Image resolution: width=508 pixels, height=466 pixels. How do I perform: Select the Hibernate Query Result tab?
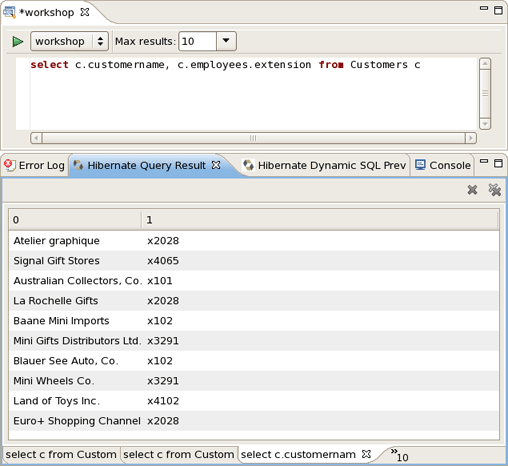147,165
